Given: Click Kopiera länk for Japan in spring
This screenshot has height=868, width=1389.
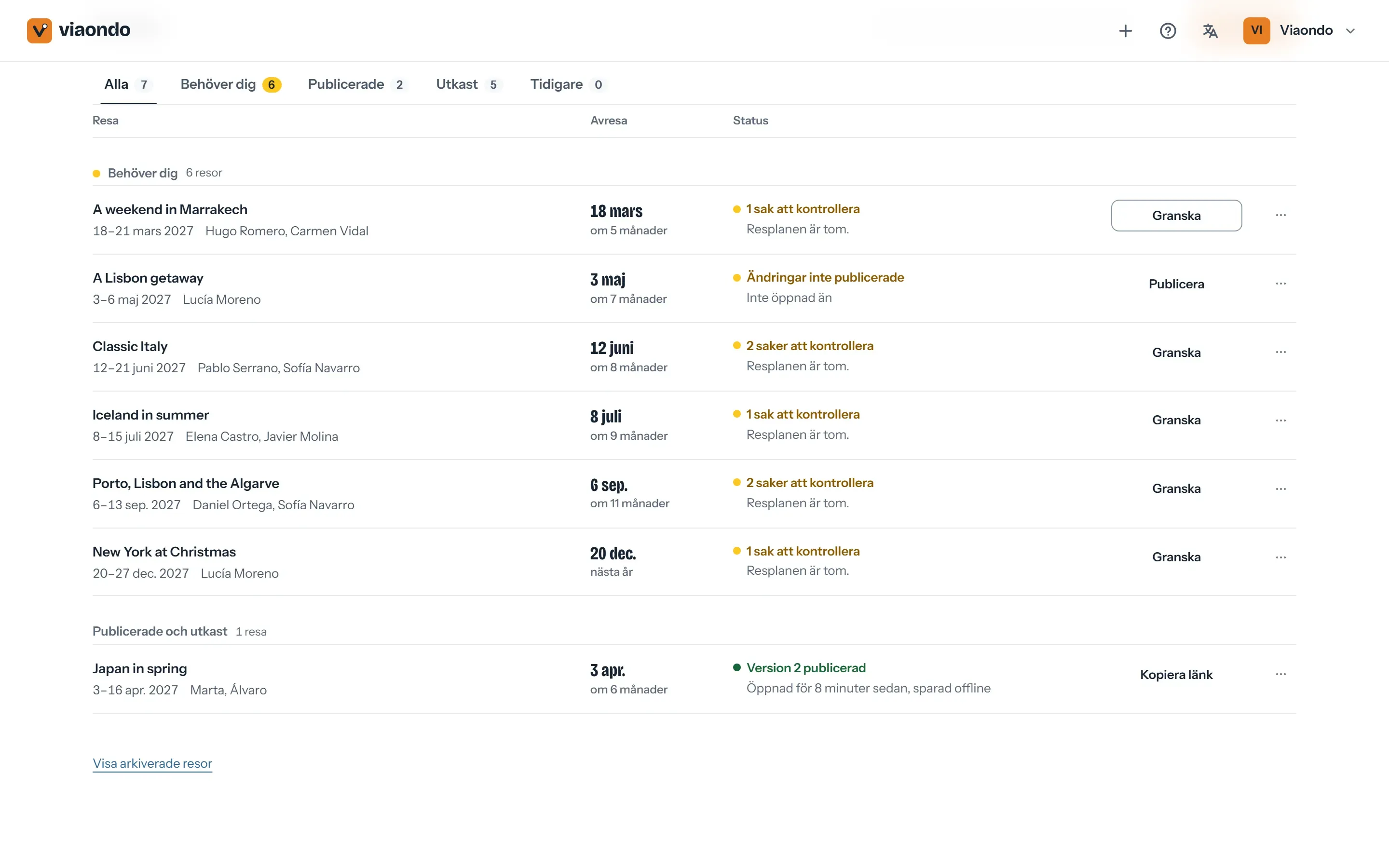Looking at the screenshot, I should click(1176, 674).
